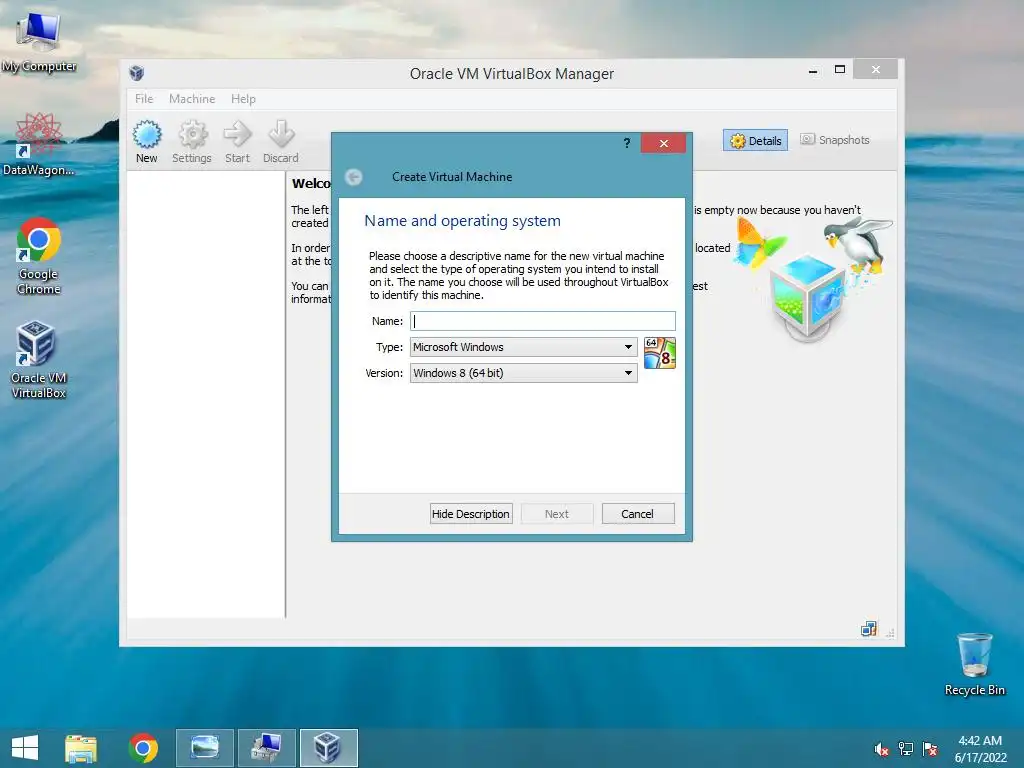Click the landscape picture taskbar icon

[205, 748]
